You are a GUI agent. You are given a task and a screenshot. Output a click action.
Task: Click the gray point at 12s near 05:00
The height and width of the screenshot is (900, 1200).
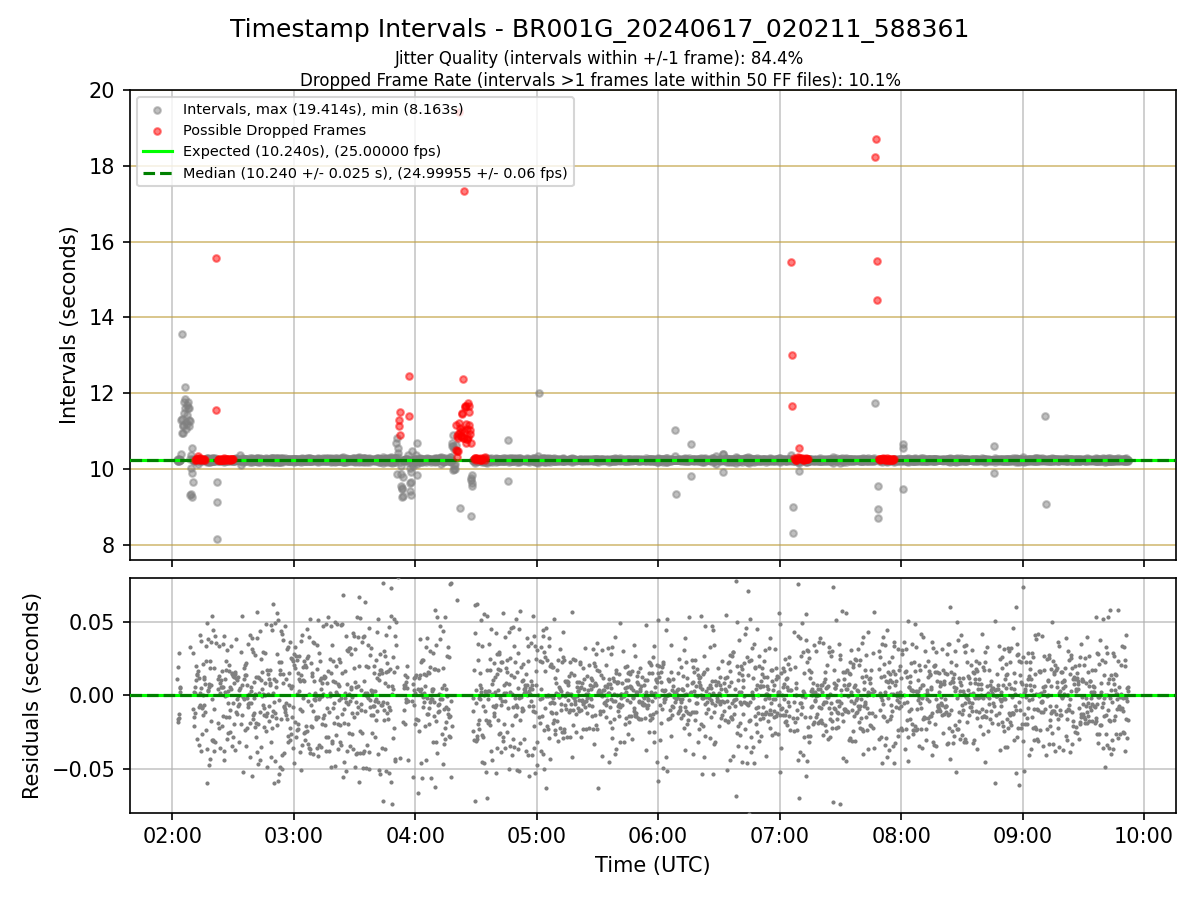point(539,393)
